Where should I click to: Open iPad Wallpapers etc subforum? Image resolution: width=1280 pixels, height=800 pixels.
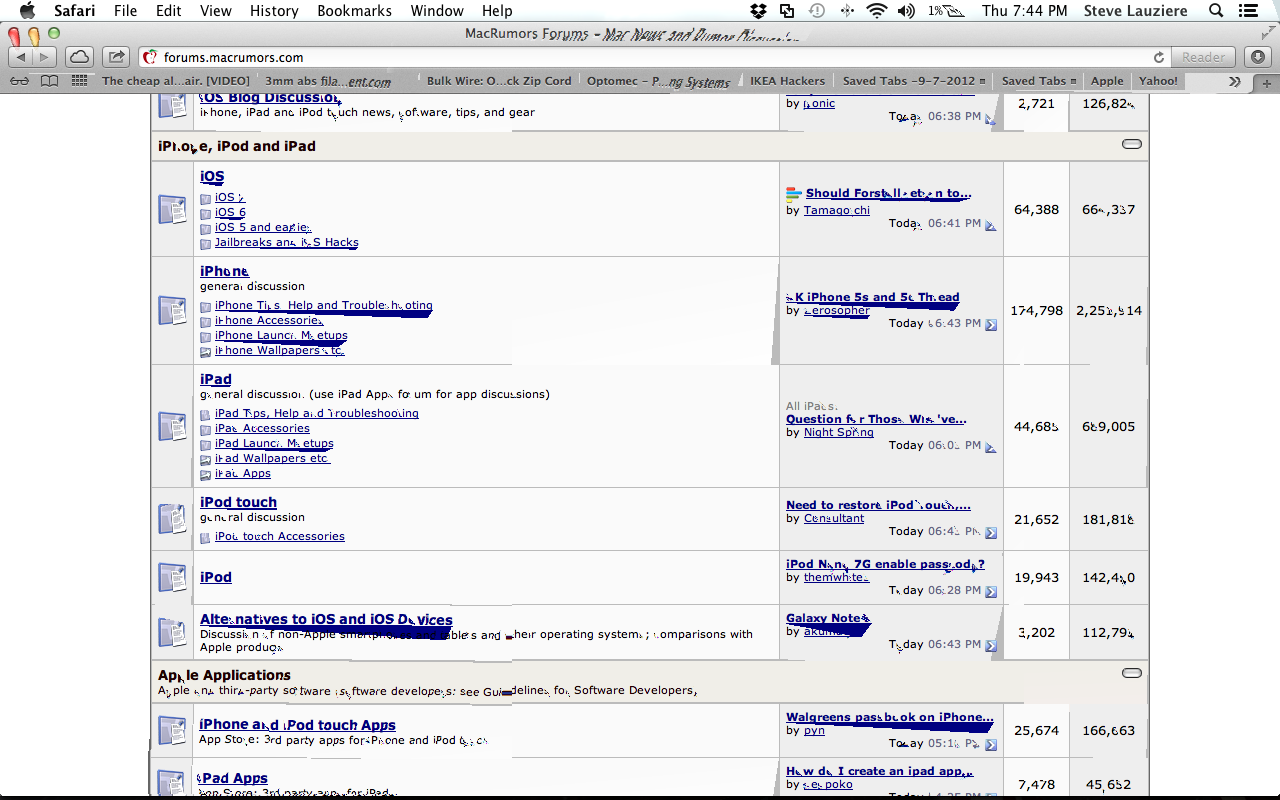click(x=272, y=458)
